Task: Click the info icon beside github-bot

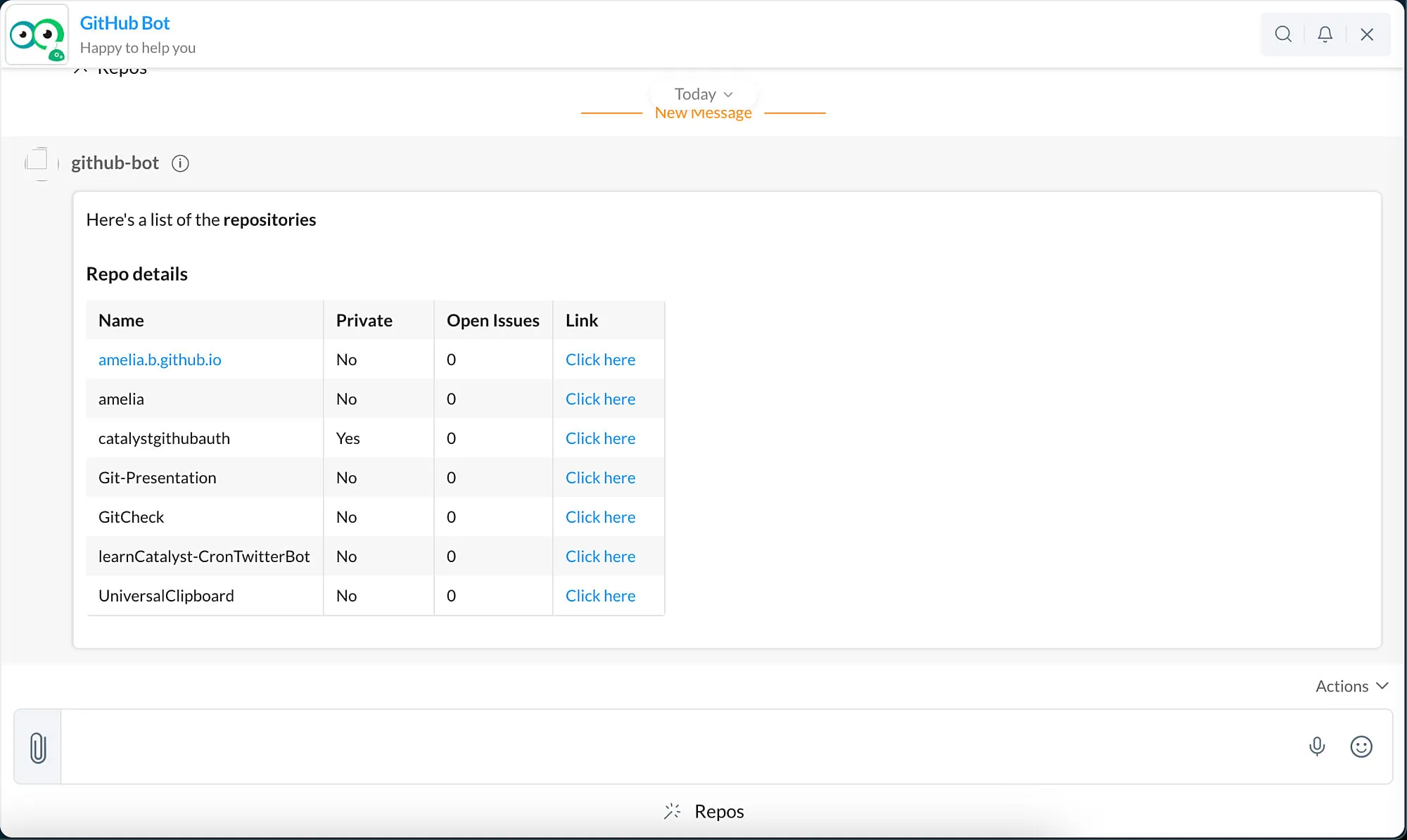Action: [180, 163]
